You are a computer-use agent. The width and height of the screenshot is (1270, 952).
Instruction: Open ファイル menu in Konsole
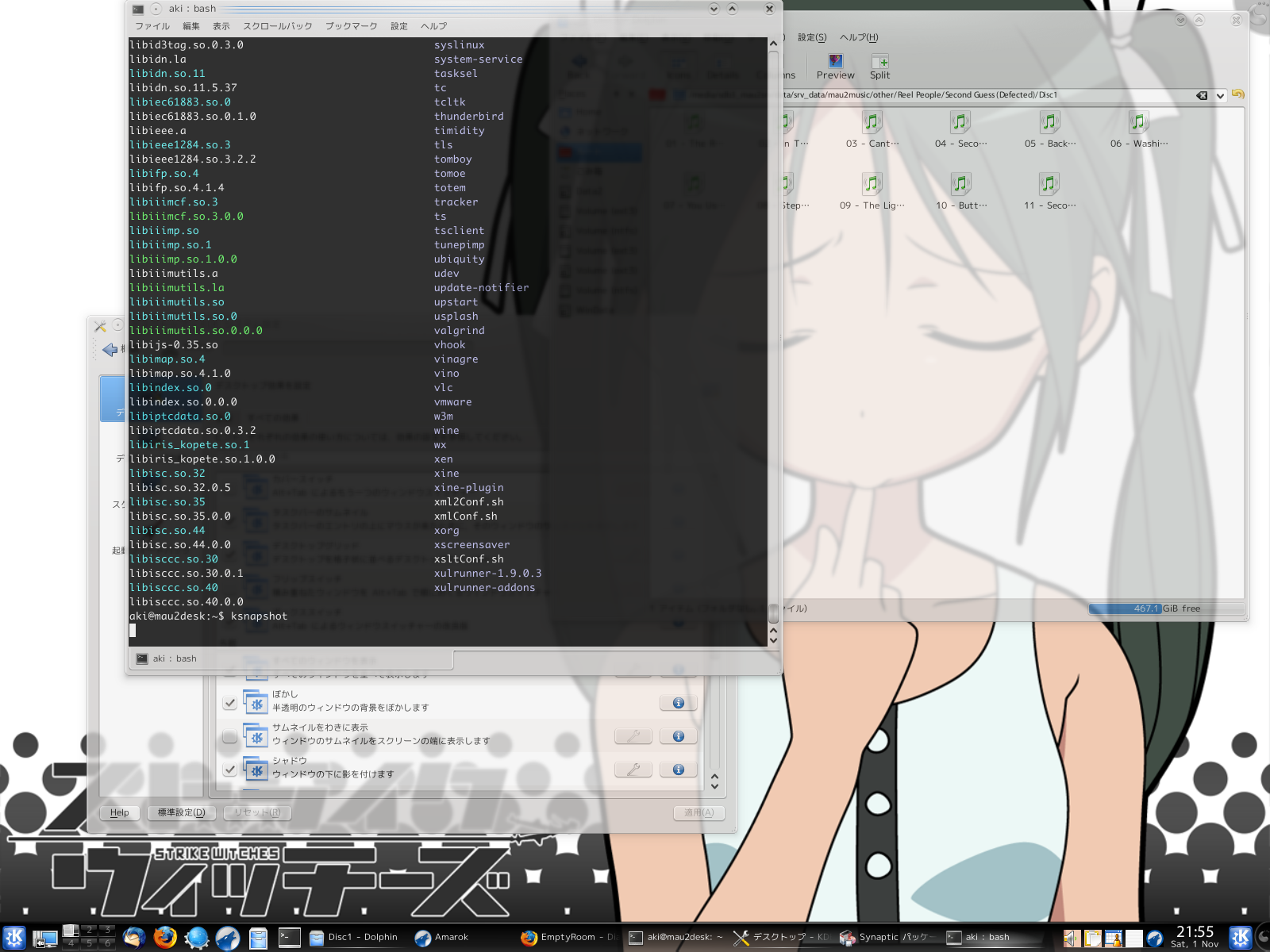[152, 26]
